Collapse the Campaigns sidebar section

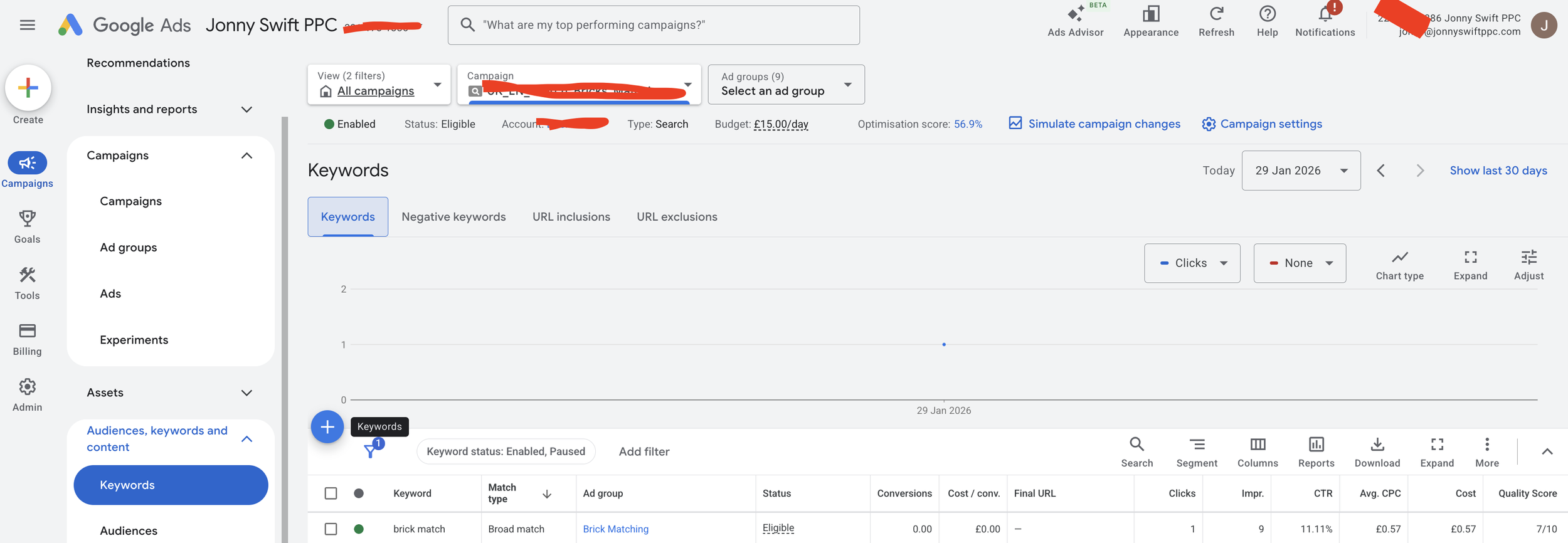[x=246, y=156]
